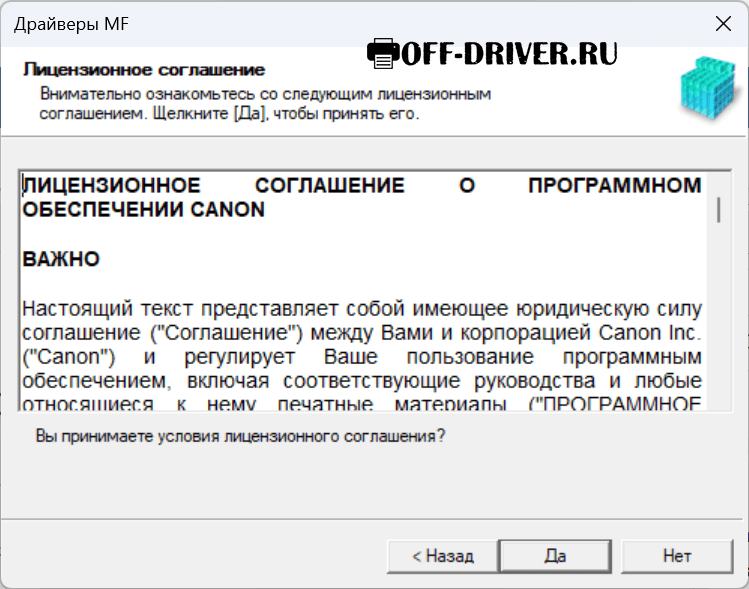
Task: Click the license text scrollbar thumb
Action: 718,210
